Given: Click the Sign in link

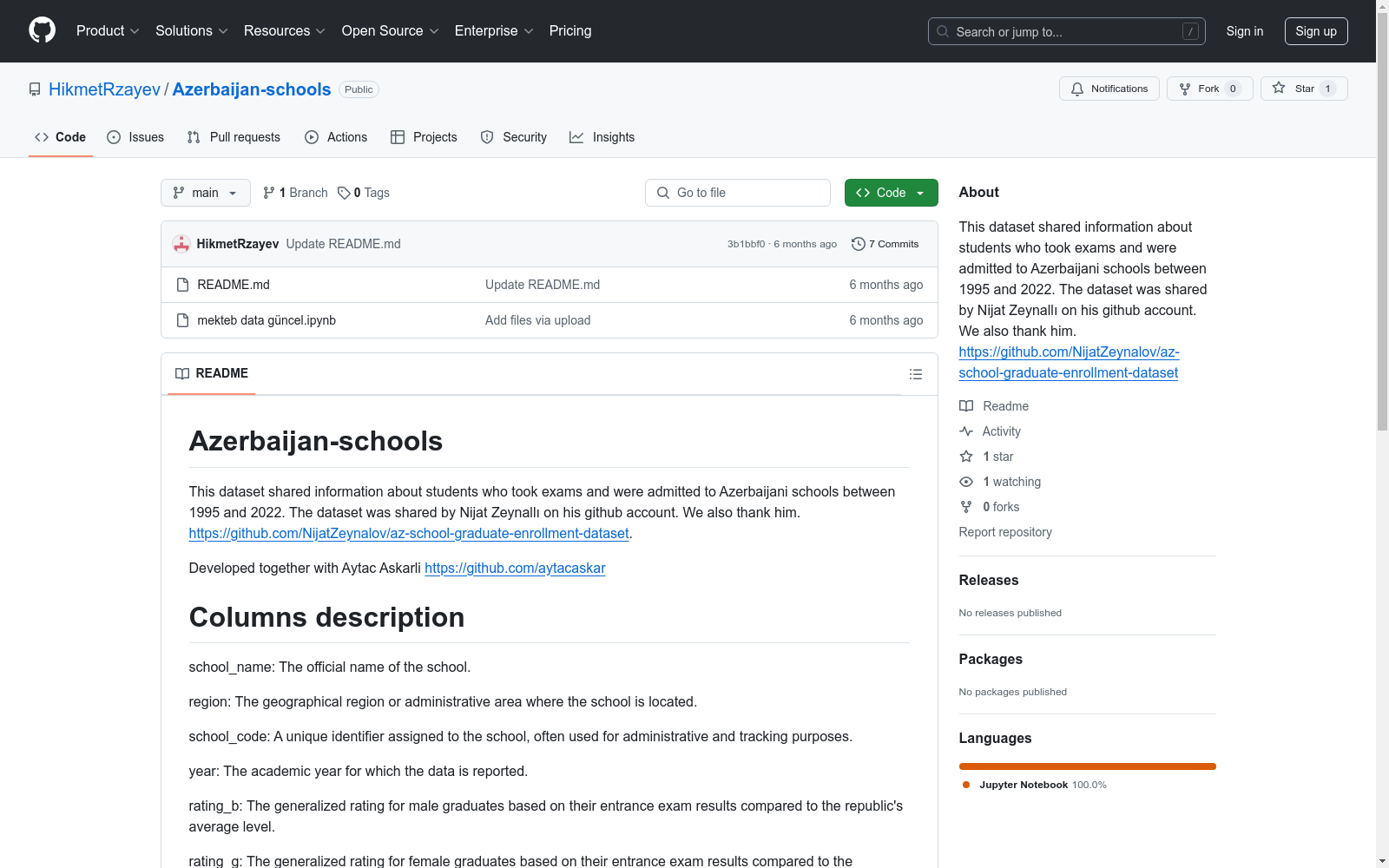Looking at the screenshot, I should [1245, 31].
